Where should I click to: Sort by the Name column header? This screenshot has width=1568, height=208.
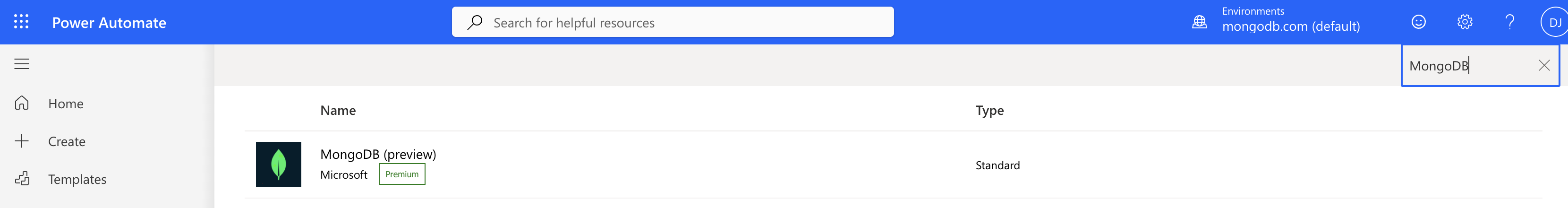pyautogui.click(x=338, y=111)
